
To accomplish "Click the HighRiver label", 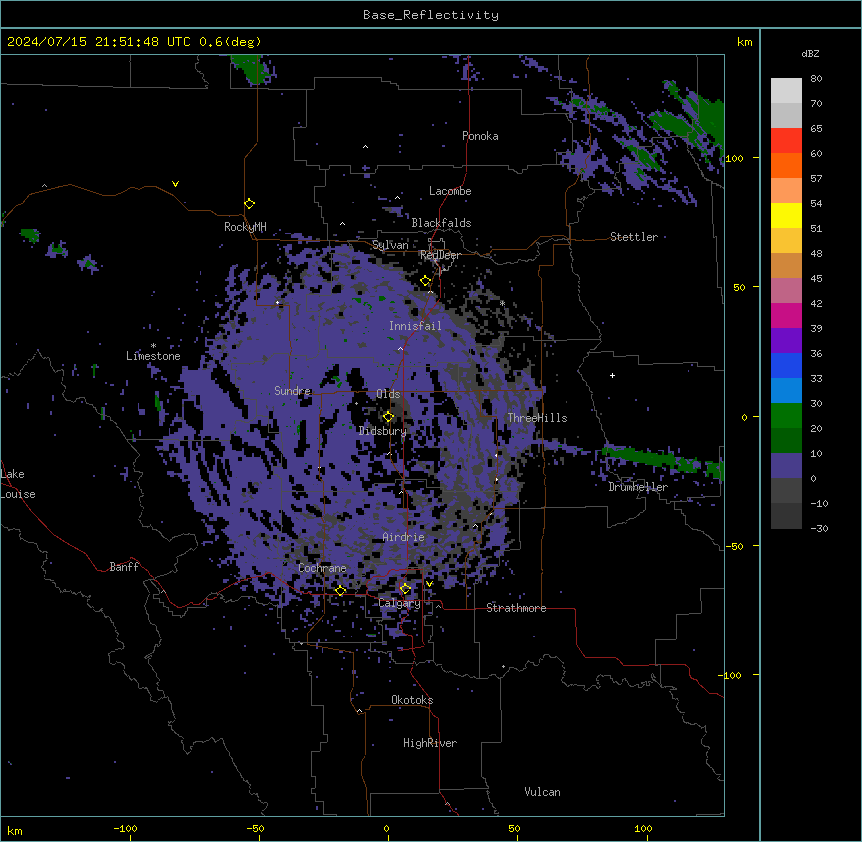I will pyautogui.click(x=430, y=743).
